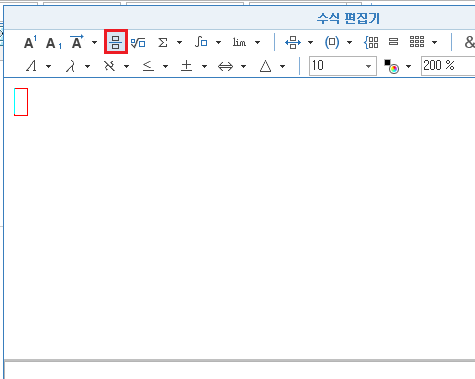475x379 pixels.
Task: Expand the summation options dropdown
Action: (179, 42)
